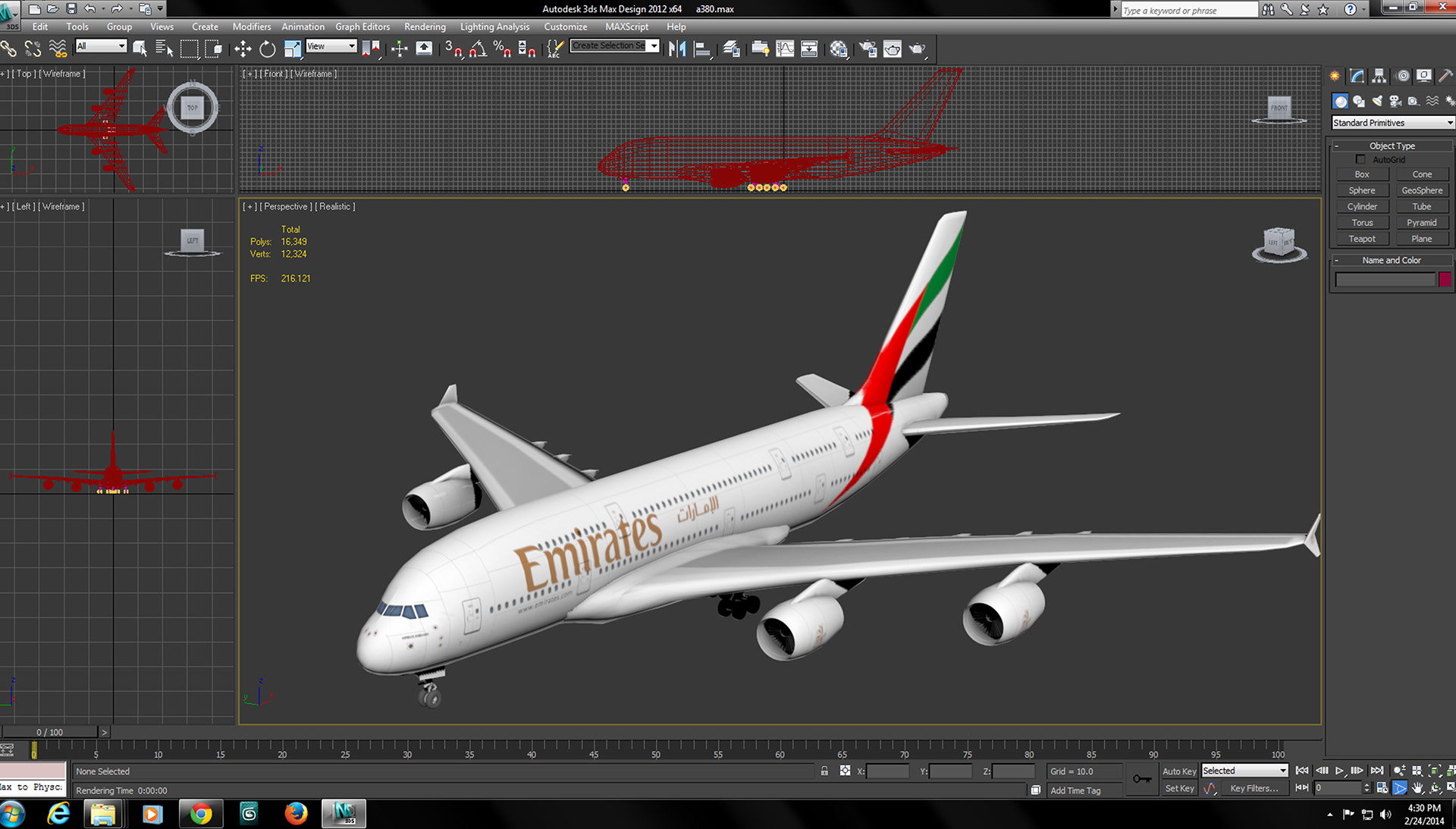This screenshot has height=829, width=1456.
Task: Open the Rendering menu
Action: [x=425, y=27]
